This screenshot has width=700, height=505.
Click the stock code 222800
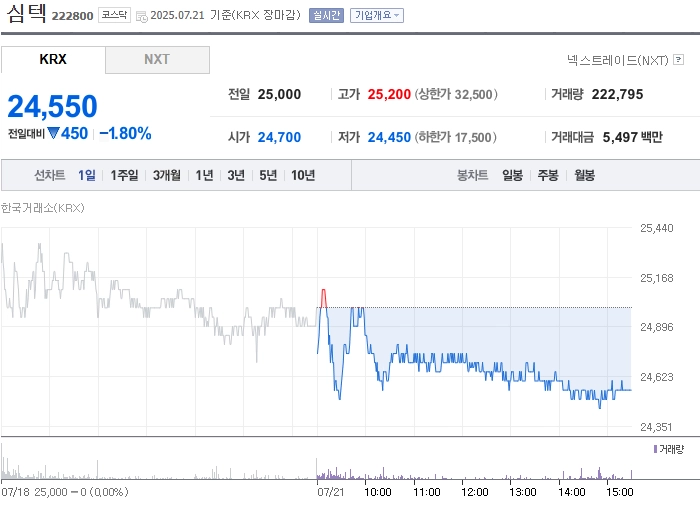point(72,16)
